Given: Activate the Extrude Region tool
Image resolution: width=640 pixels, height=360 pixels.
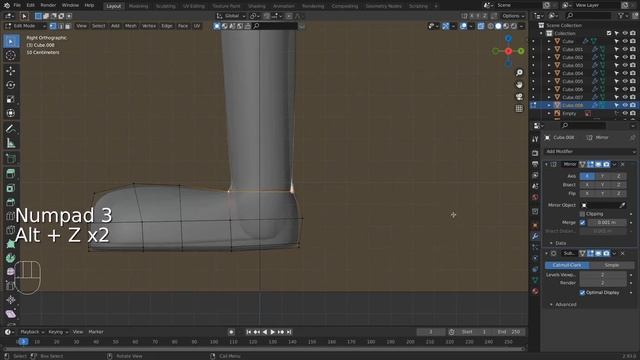Looking at the screenshot, I should point(11,174).
